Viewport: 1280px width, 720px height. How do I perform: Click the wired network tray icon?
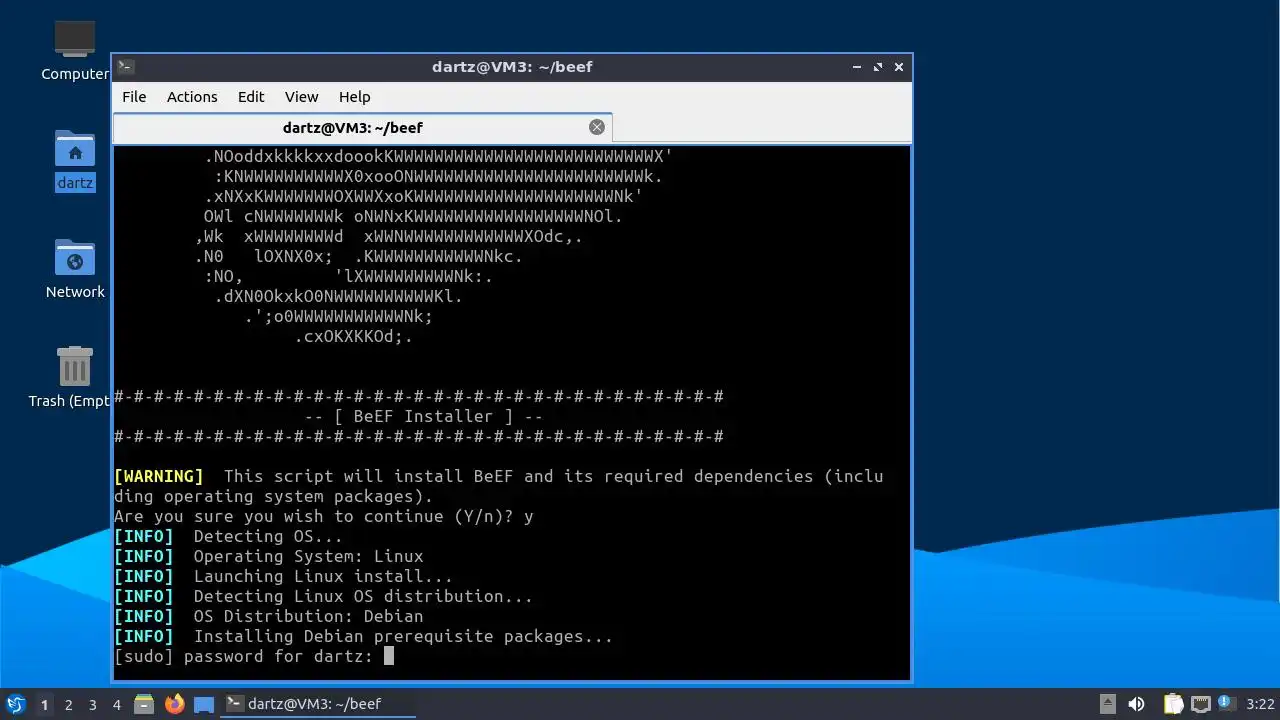point(1201,704)
